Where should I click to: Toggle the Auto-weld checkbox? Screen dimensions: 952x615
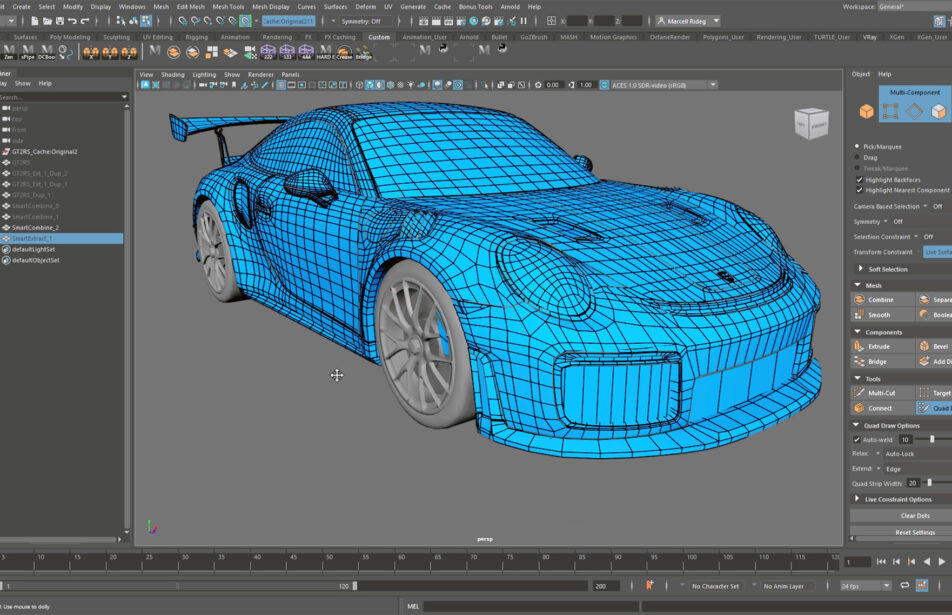[857, 440]
